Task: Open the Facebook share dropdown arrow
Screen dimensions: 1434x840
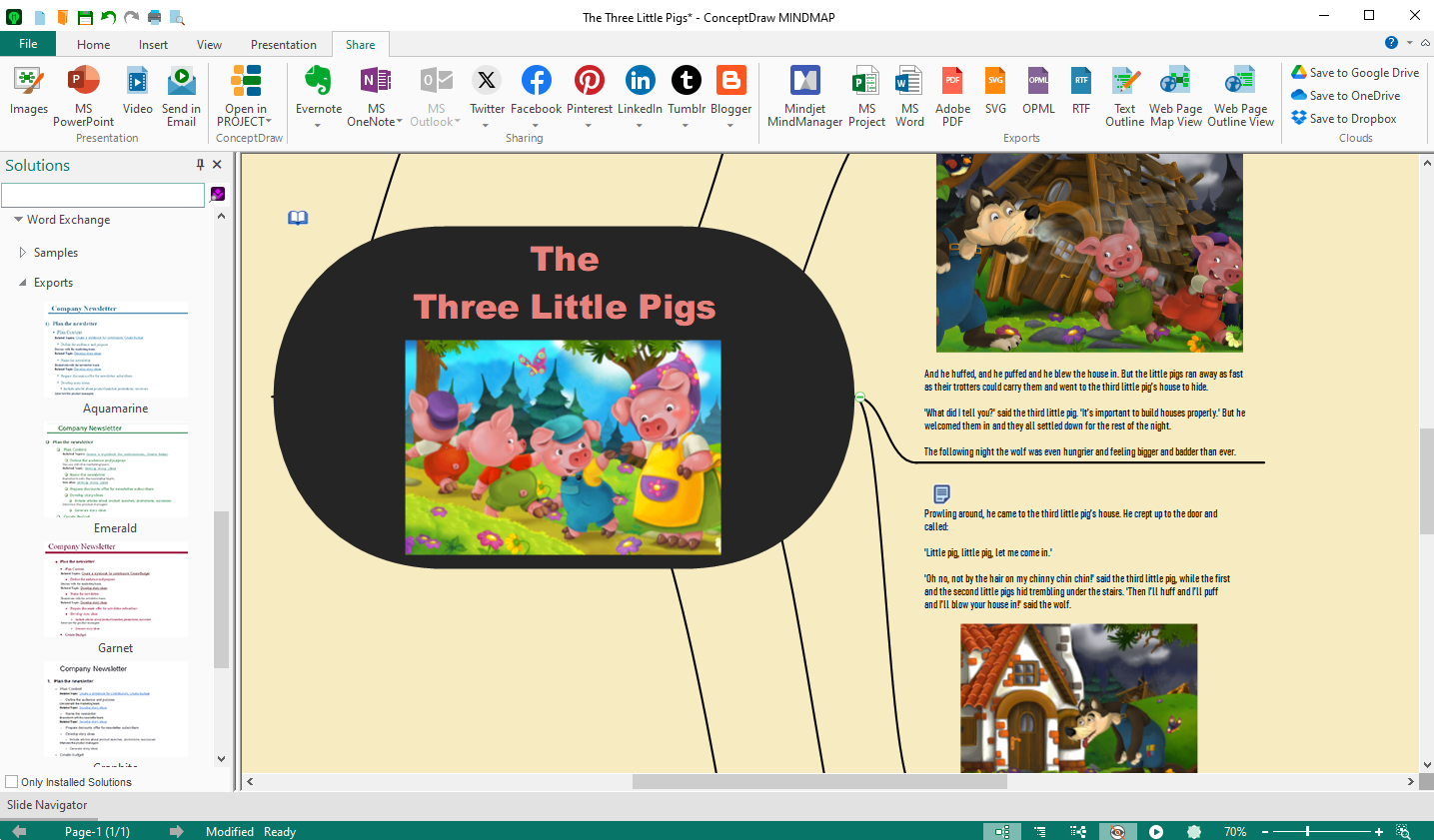Action: tap(536, 126)
